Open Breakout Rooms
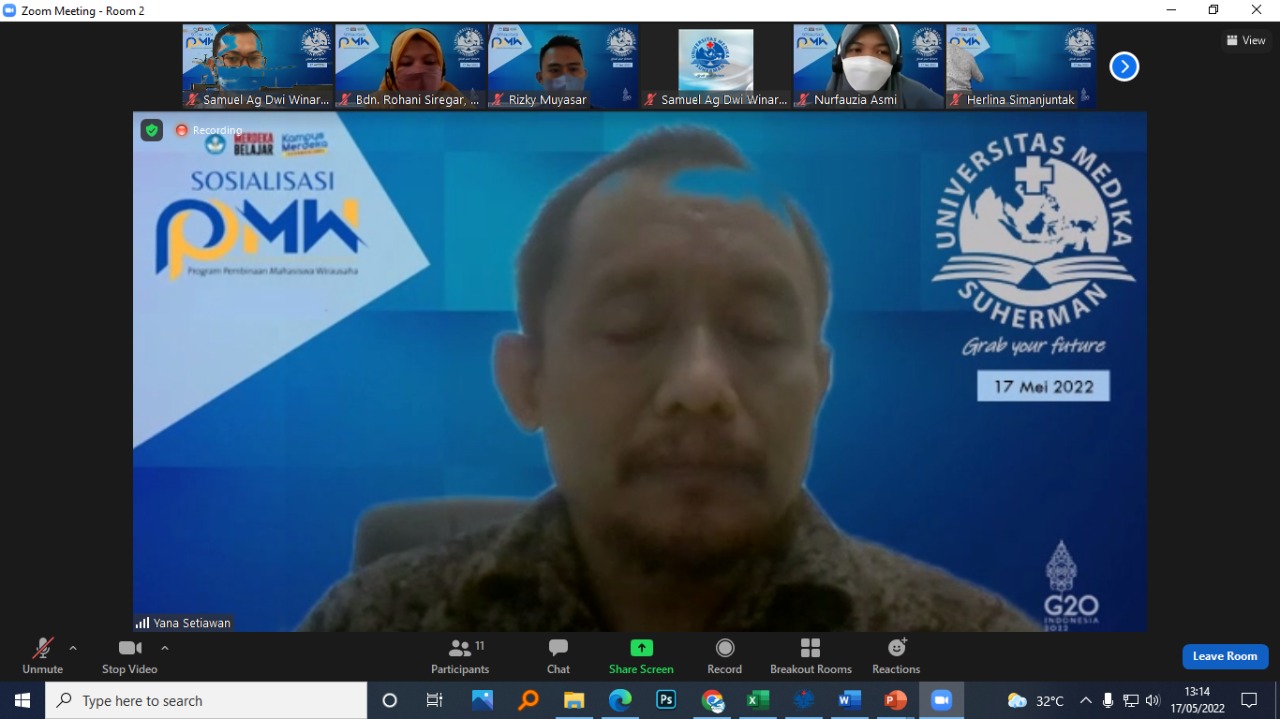Viewport: 1280px width, 719px height. click(x=810, y=656)
